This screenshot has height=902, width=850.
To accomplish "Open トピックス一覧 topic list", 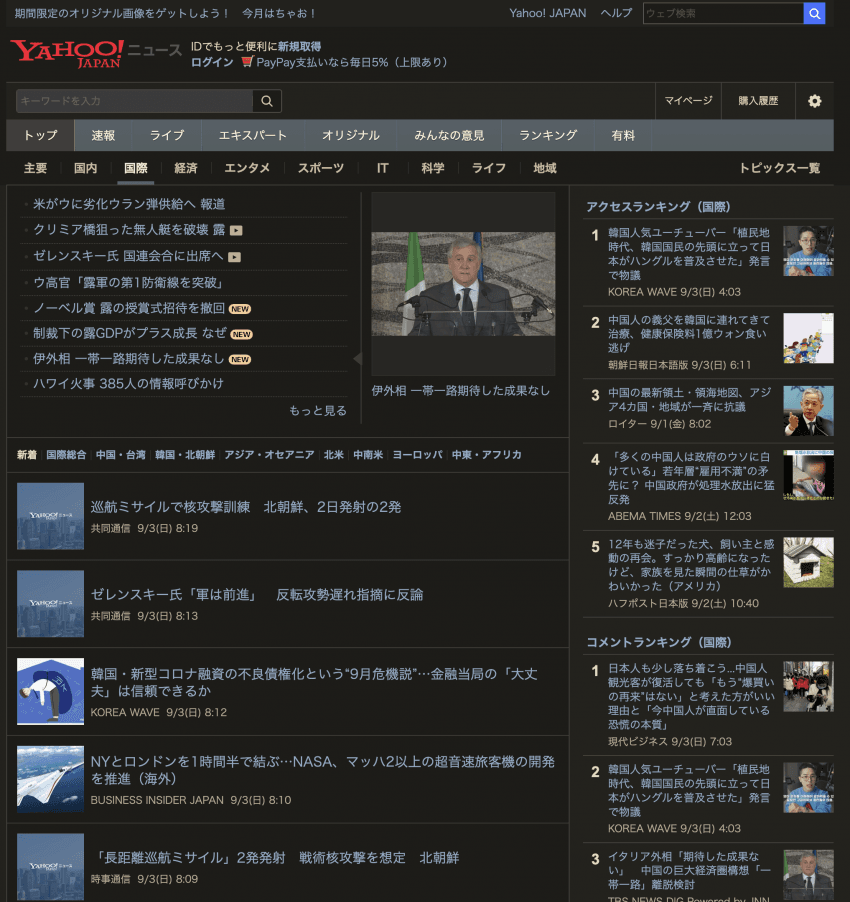I will [779, 168].
